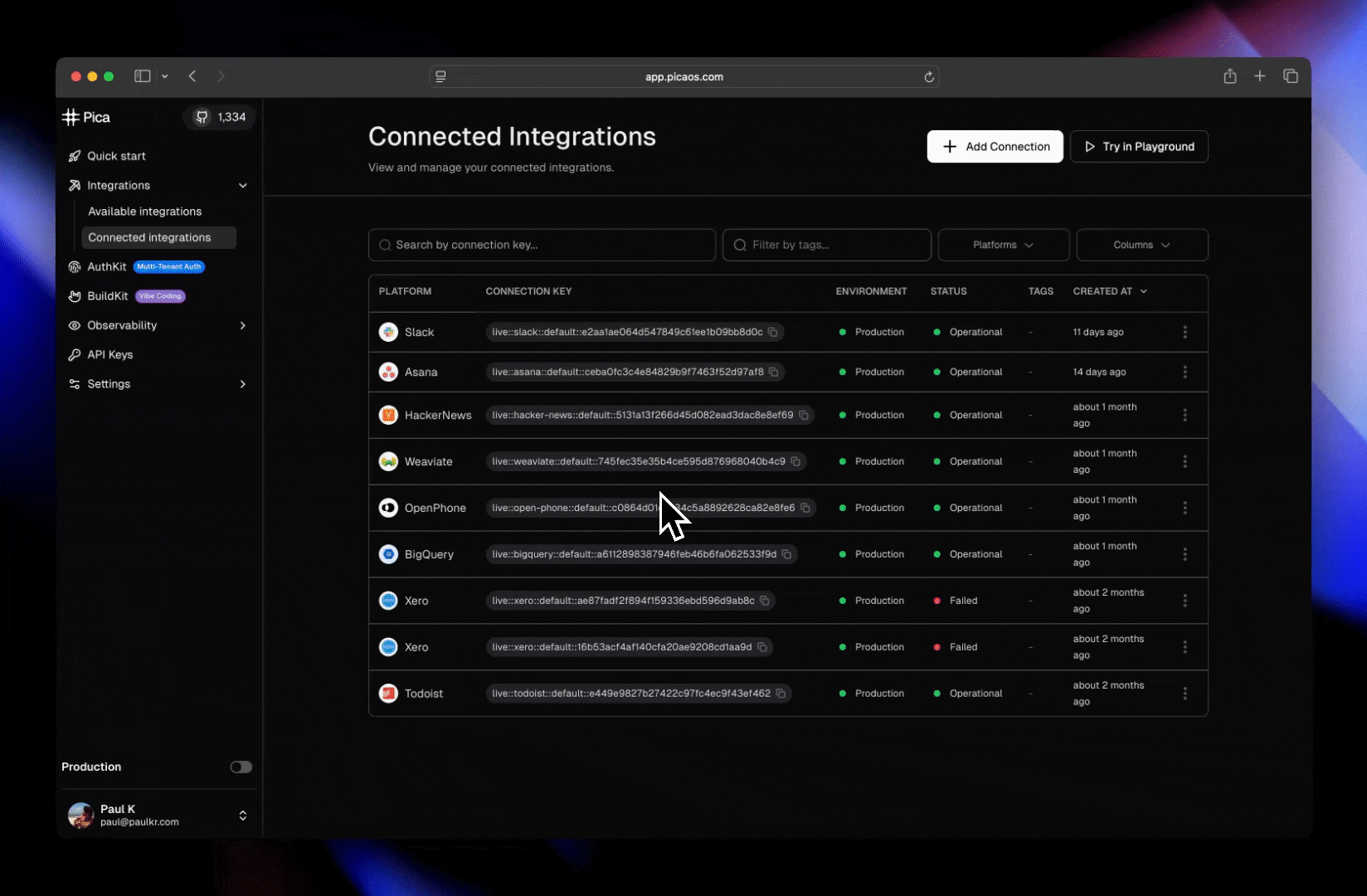Open the Todoist row three-dot menu
This screenshot has height=896, width=1367.
(1185, 694)
